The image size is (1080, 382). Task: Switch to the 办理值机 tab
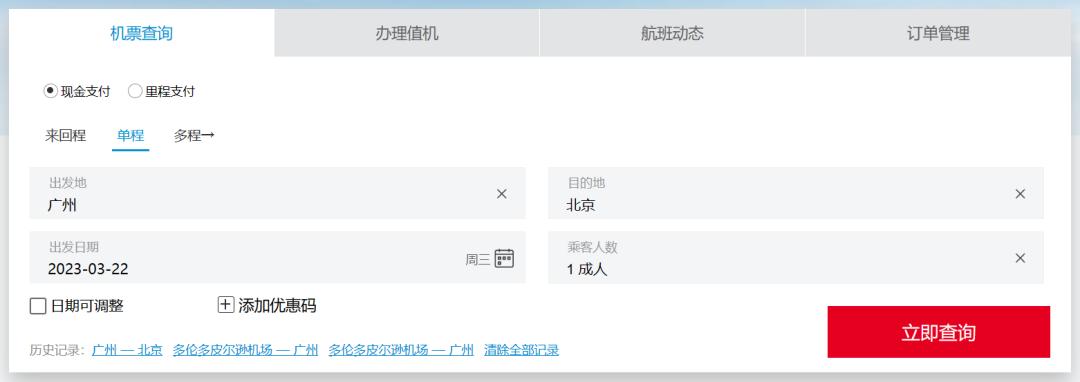[406, 33]
